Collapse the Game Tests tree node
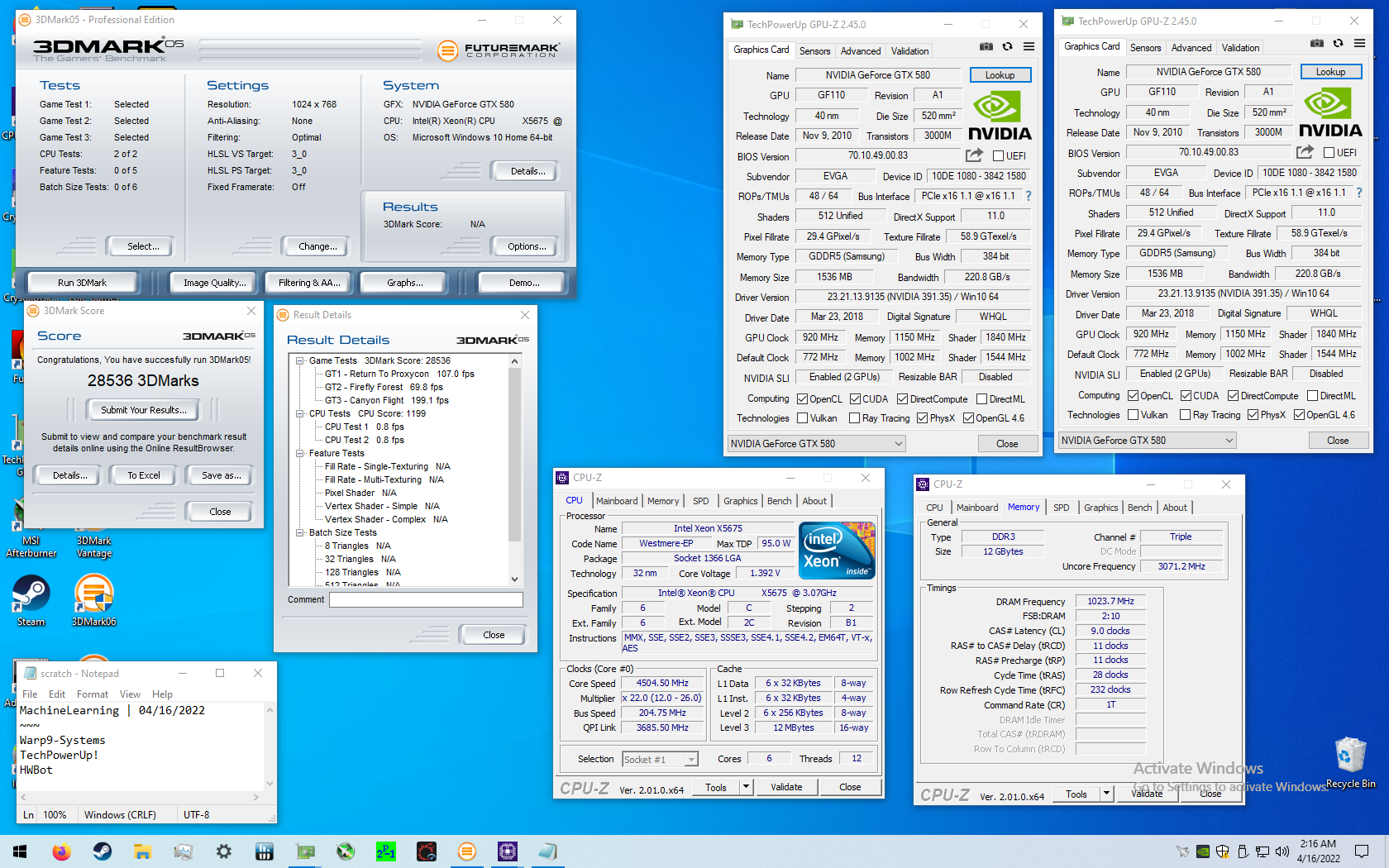The width and height of the screenshot is (1389, 868). coord(300,360)
